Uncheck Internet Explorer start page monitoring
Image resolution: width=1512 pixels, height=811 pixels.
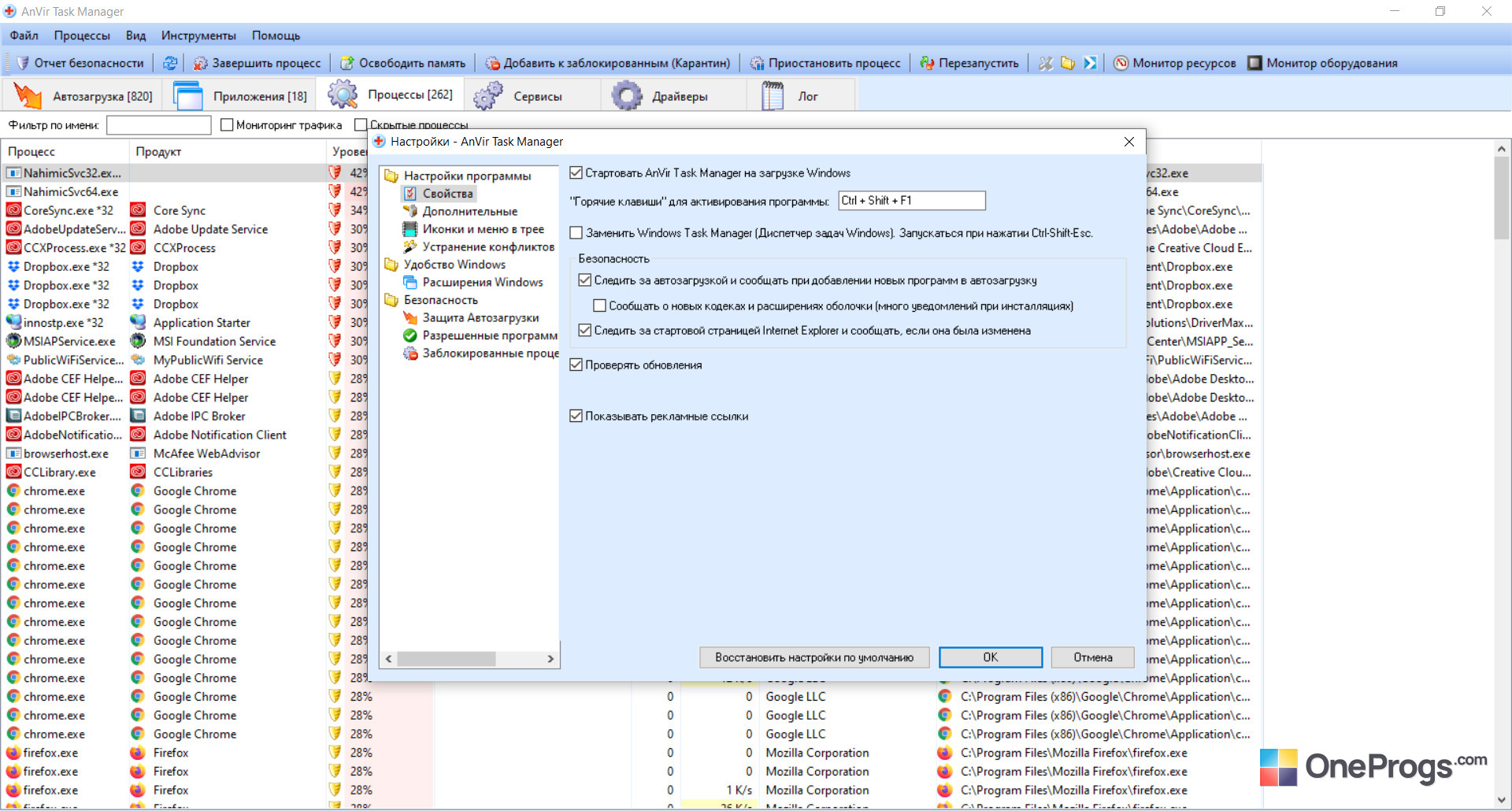(x=584, y=331)
